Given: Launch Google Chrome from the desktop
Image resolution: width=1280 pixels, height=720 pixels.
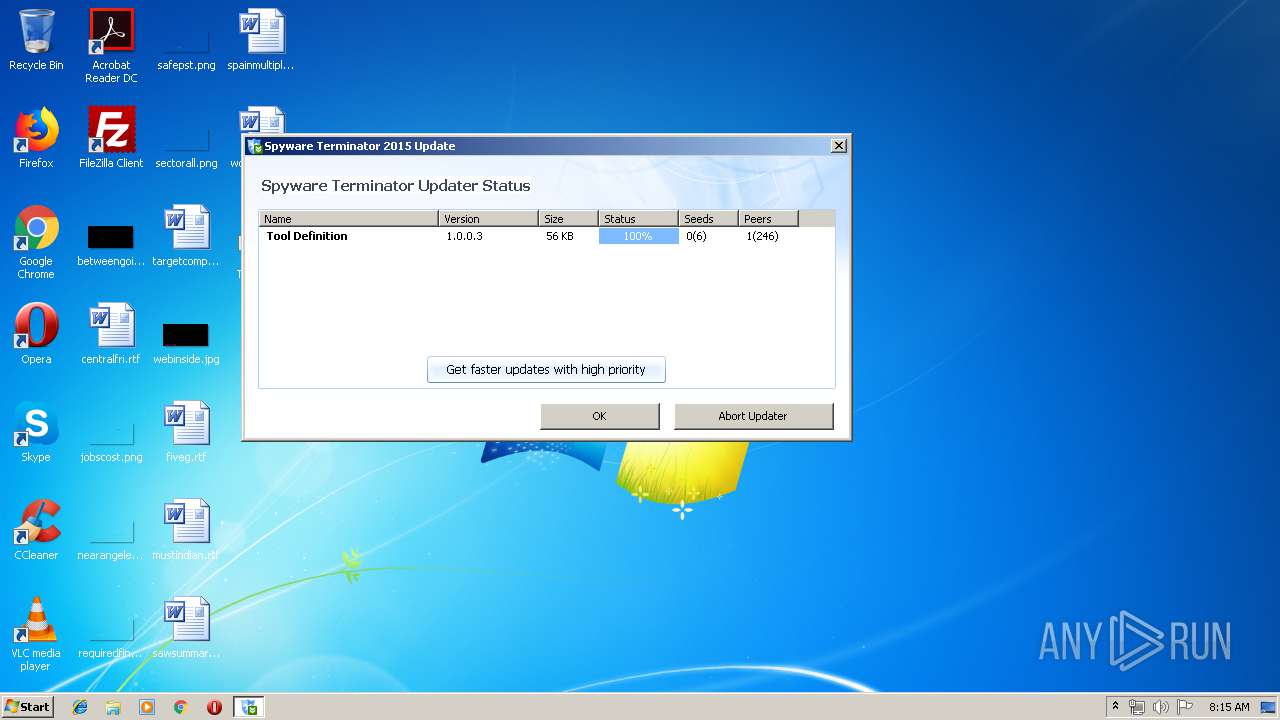Looking at the screenshot, I should tap(36, 242).
